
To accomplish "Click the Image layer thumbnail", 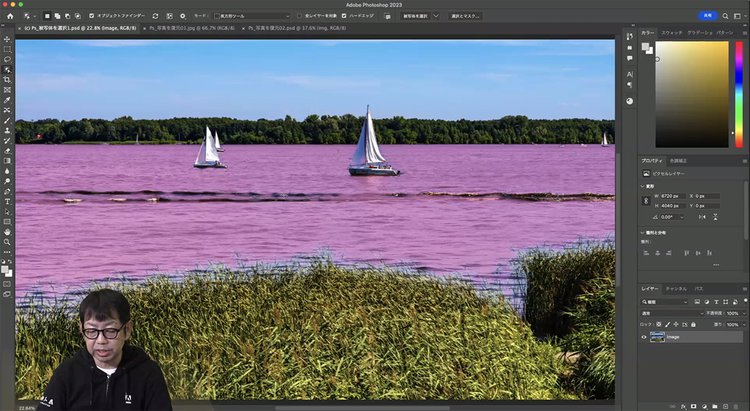I will [658, 337].
